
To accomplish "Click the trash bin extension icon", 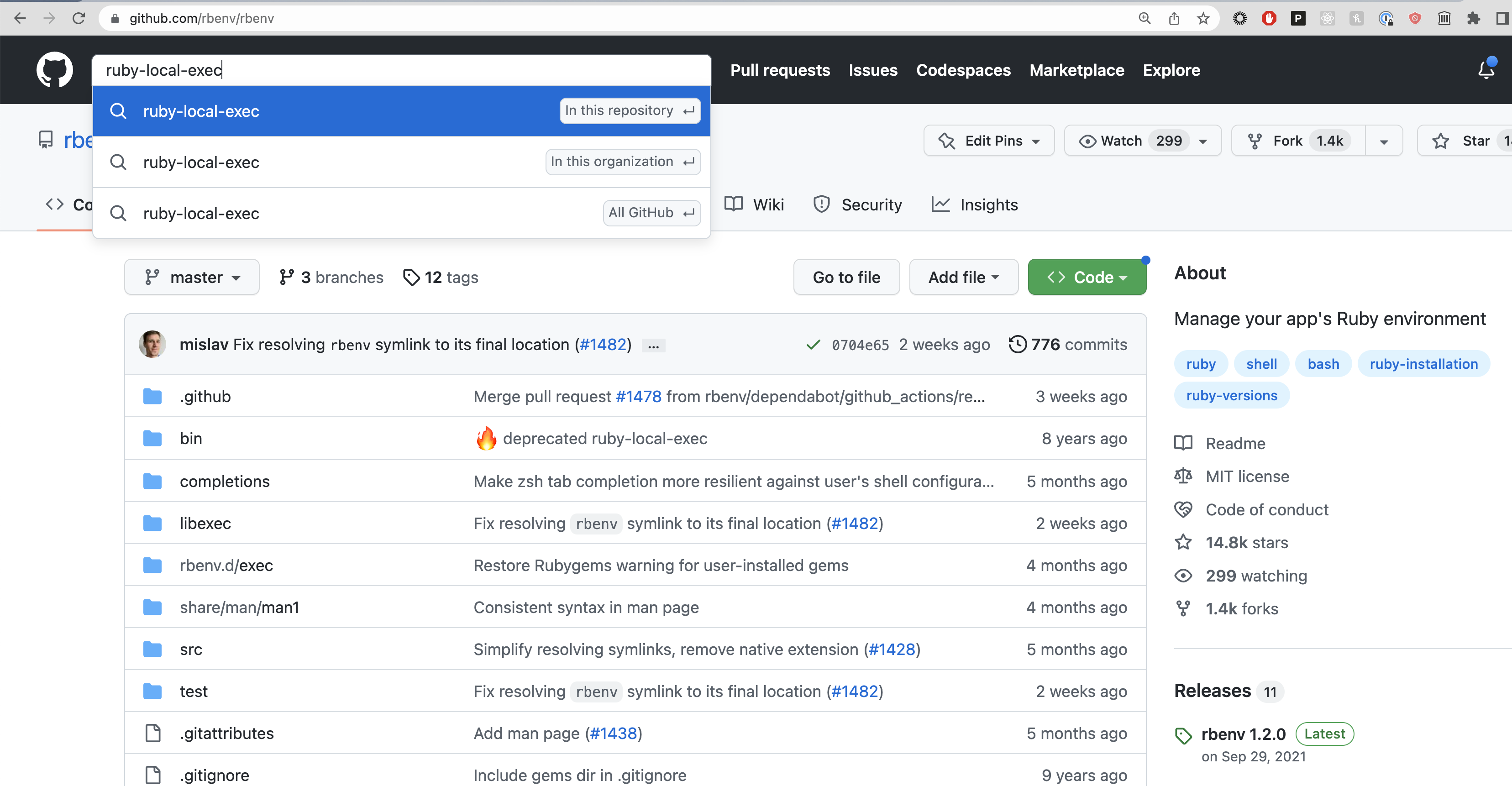I will point(1444,18).
